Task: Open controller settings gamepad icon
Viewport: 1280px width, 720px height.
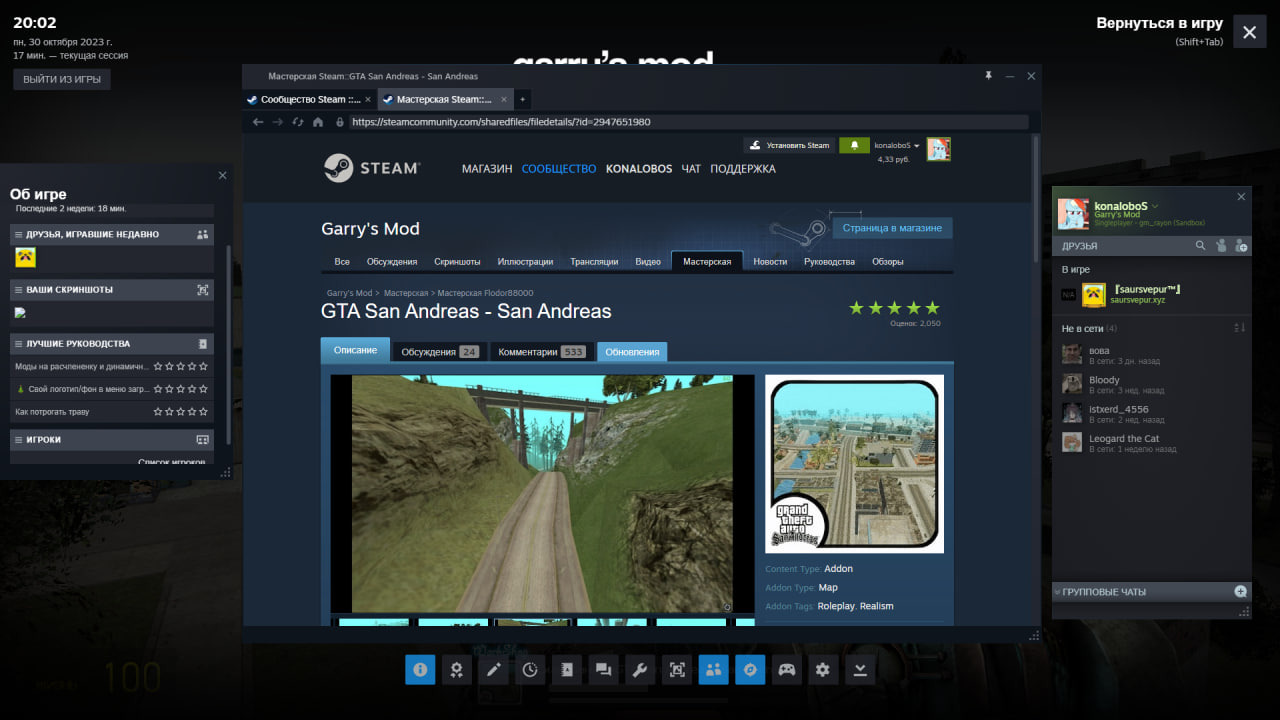Action: [787, 670]
